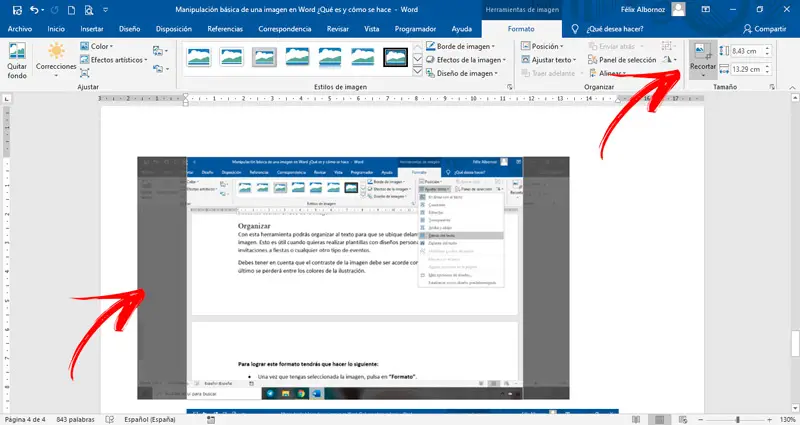
Task: Switch to the Disposición tab
Action: (x=174, y=29)
